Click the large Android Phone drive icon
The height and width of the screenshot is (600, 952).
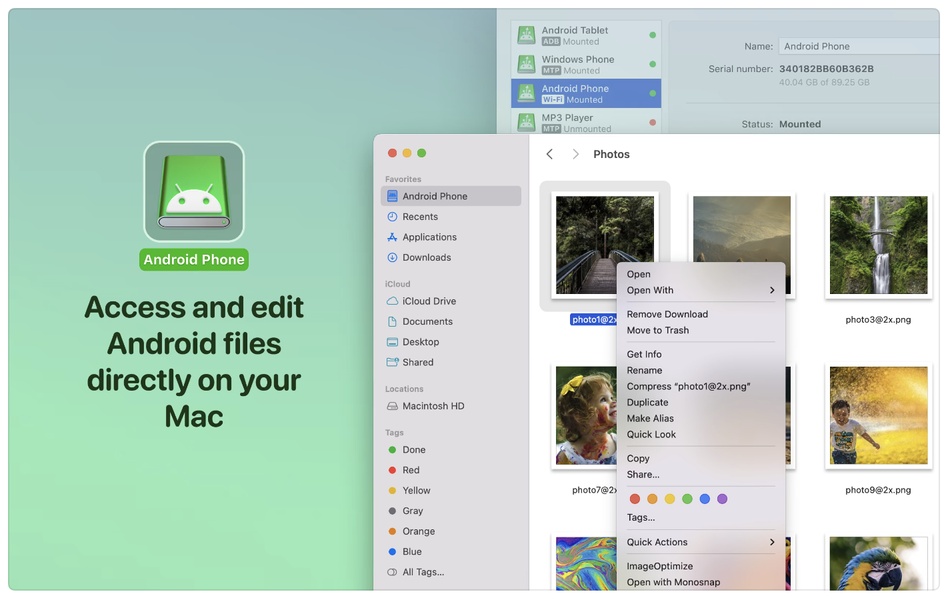click(194, 191)
